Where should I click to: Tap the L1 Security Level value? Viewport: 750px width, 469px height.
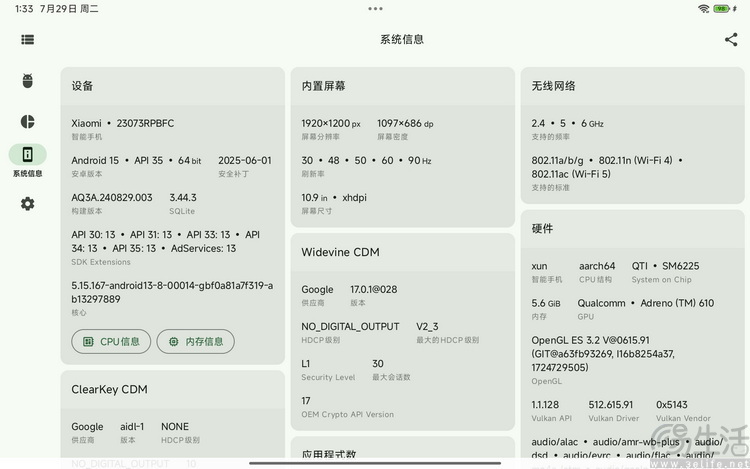pyautogui.click(x=306, y=364)
